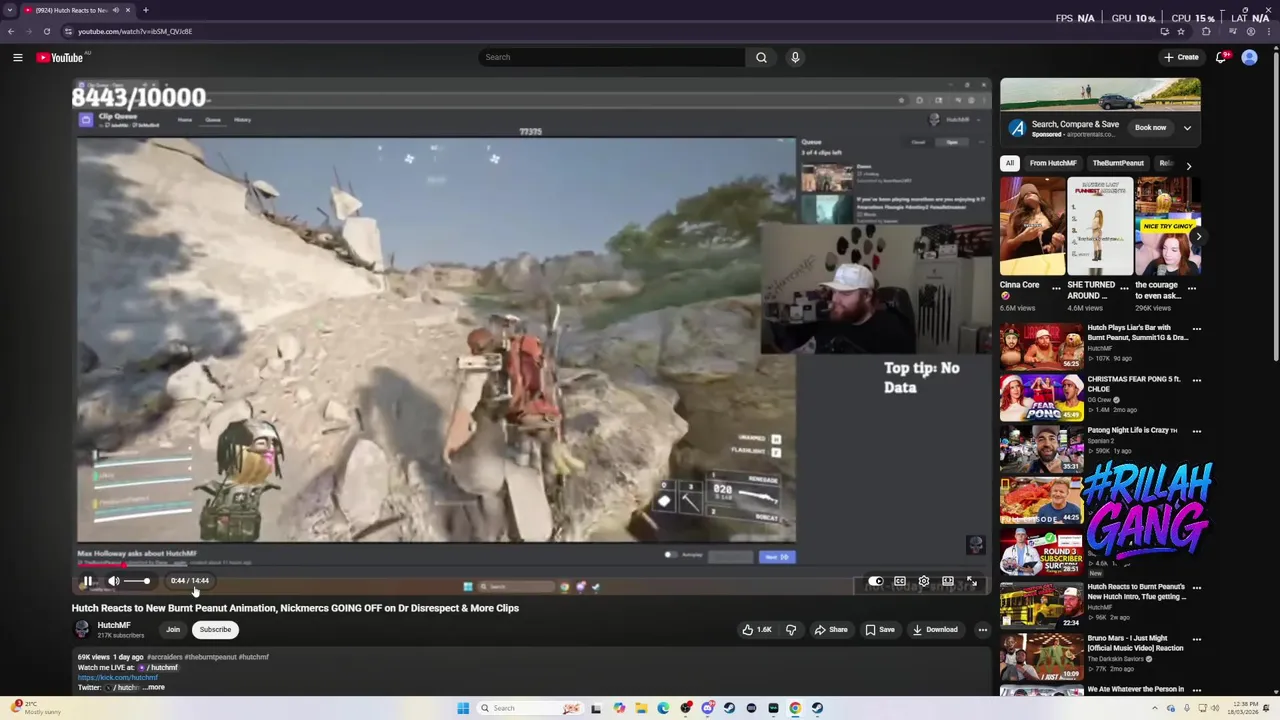Reload the page in browser
This screenshot has height=720, width=1280.
[47, 31]
